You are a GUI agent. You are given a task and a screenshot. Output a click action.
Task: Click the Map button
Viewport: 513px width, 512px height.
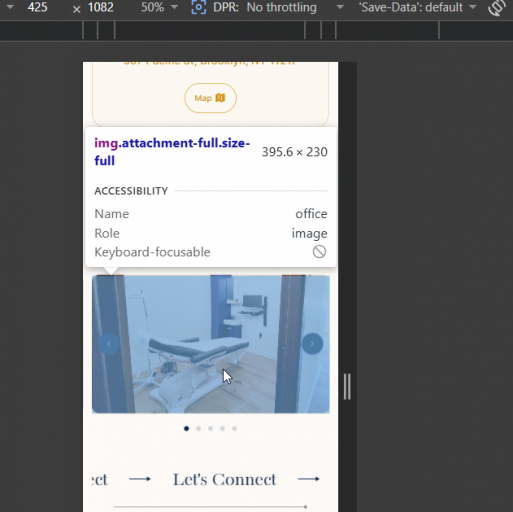click(x=210, y=98)
